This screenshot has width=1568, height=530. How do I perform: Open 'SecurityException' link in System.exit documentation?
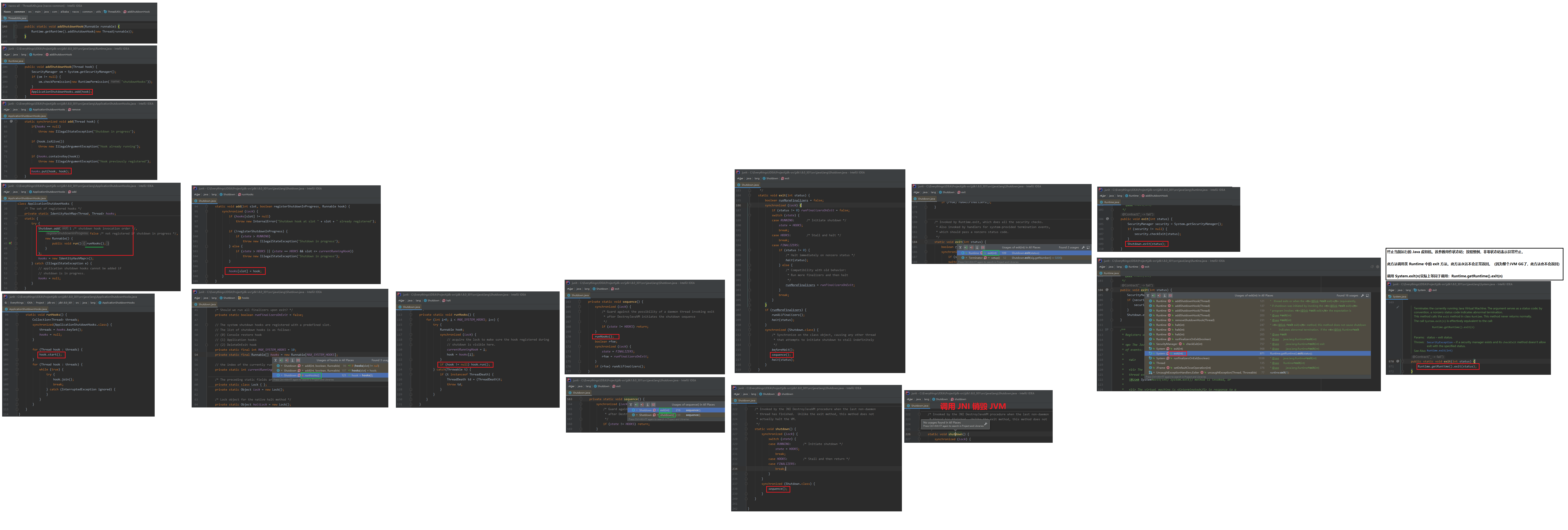[x=1440, y=342]
